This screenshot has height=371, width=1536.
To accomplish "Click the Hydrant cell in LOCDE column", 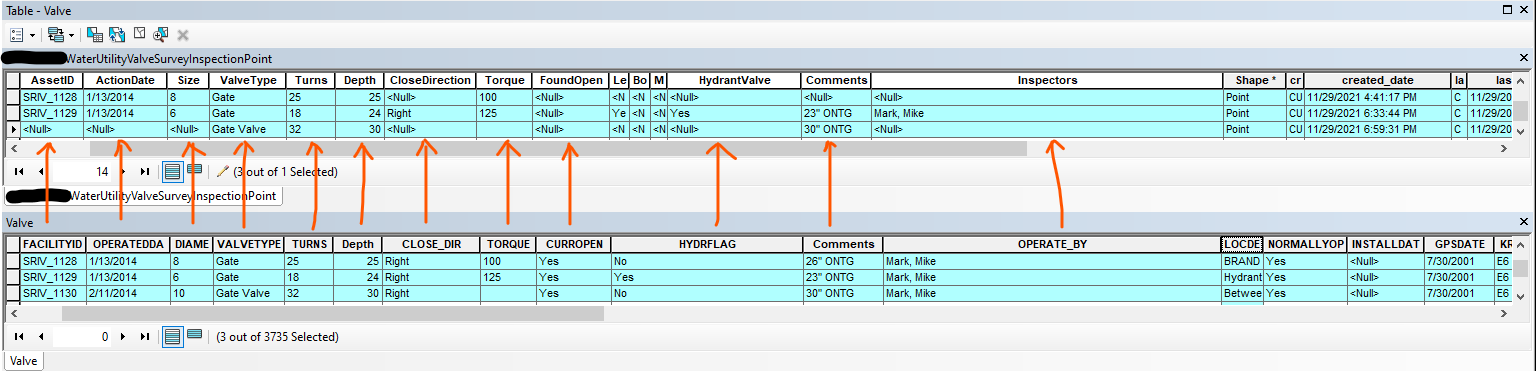I will point(1242,277).
